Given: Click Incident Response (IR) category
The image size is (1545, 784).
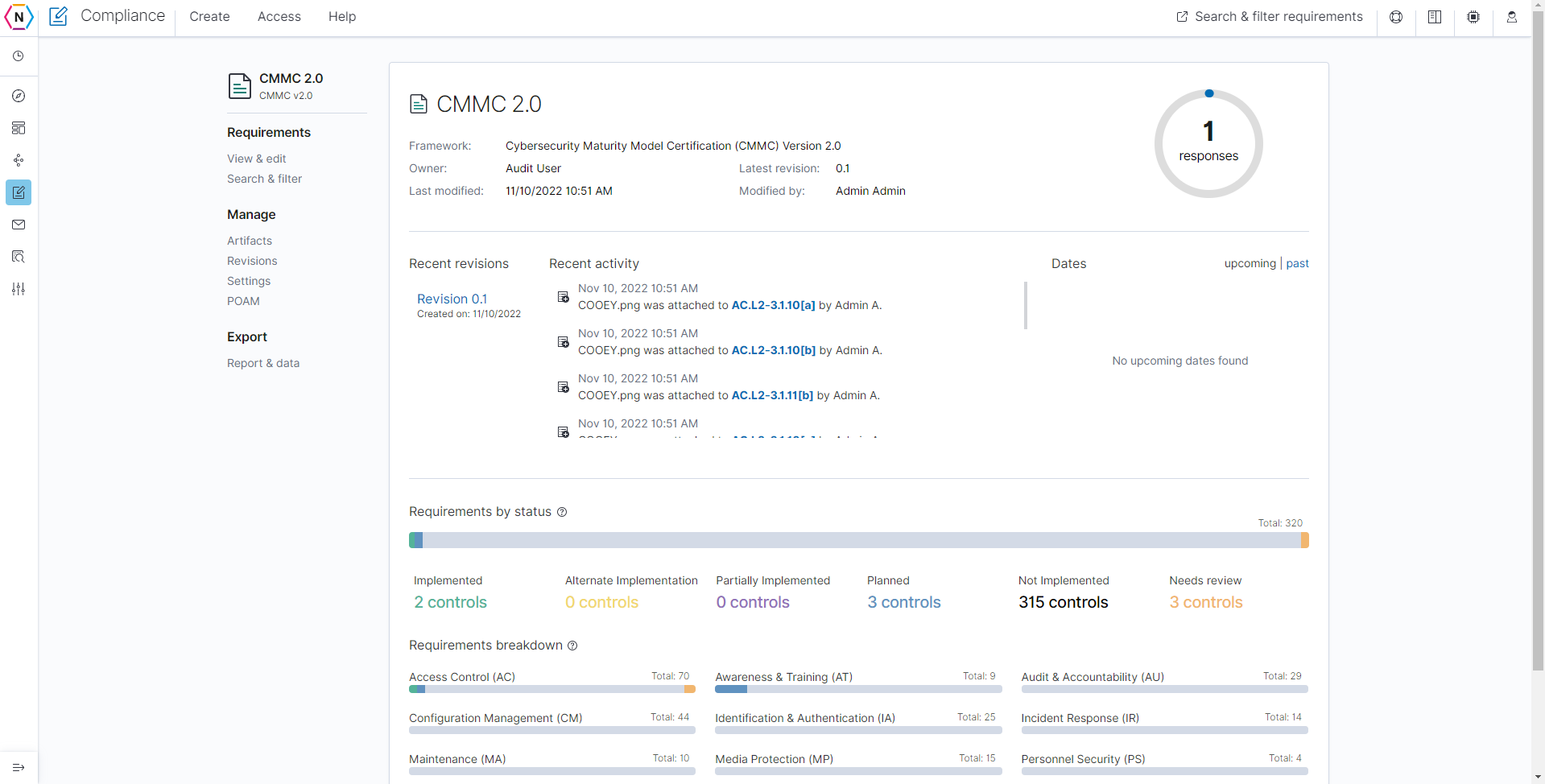Looking at the screenshot, I should tap(1080, 718).
